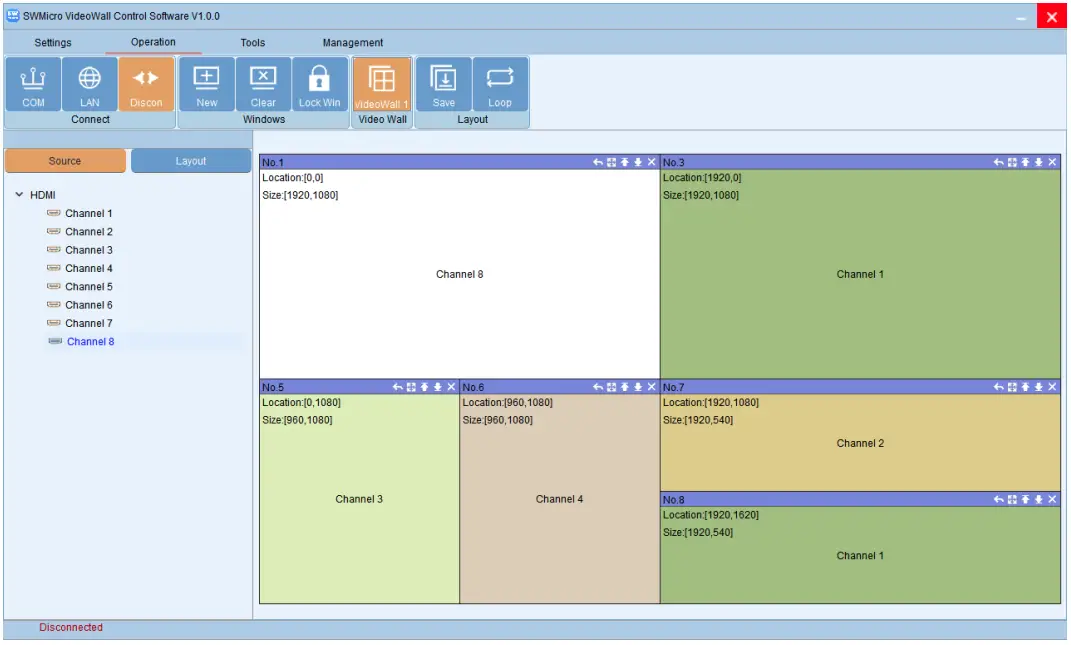Image resolution: width=1071 pixels, height=645 pixels.
Task: Select the No.1 window showing Channel 8
Action: (x=460, y=274)
